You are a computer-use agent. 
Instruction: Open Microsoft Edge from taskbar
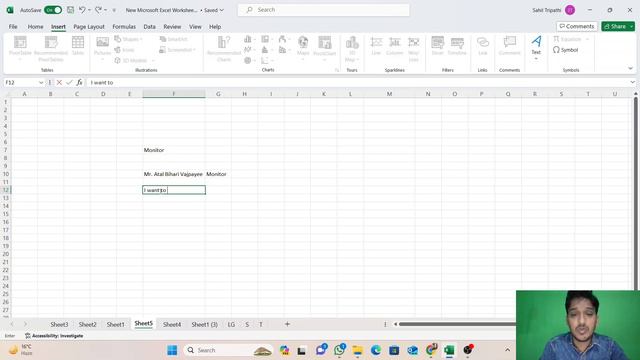pos(376,350)
